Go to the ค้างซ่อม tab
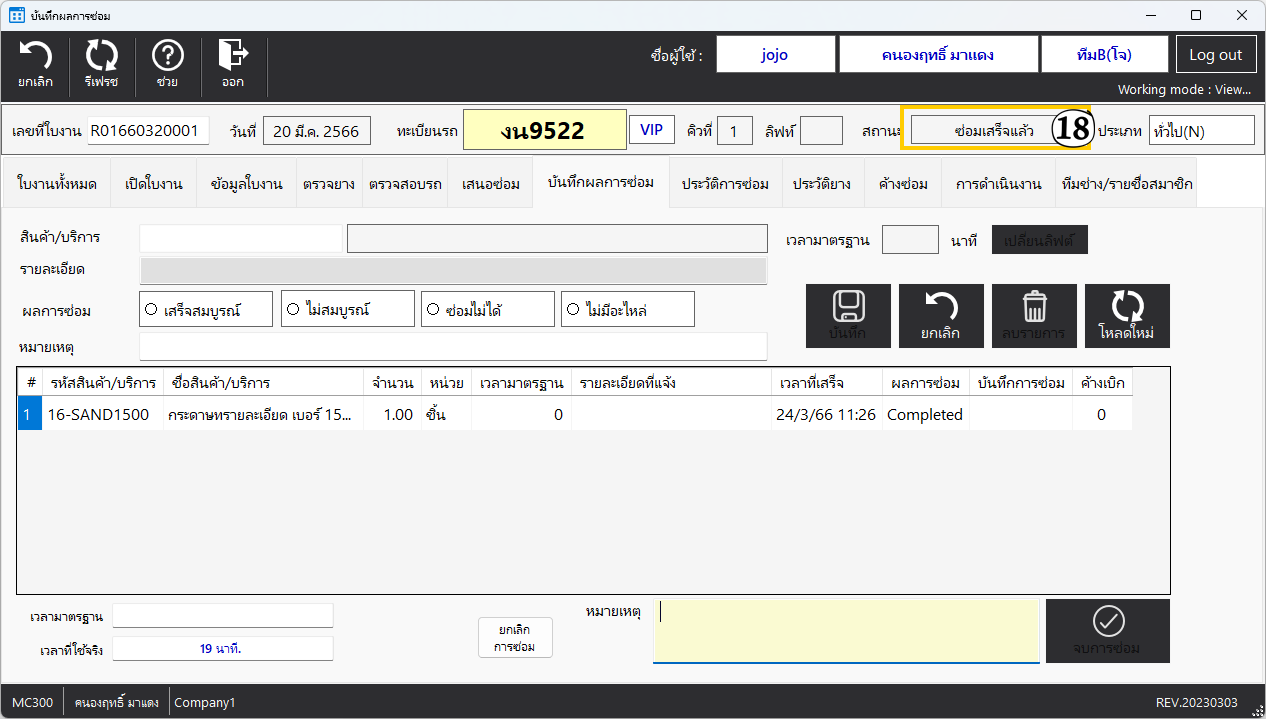Viewport: 1266px width, 719px height. tap(903, 184)
